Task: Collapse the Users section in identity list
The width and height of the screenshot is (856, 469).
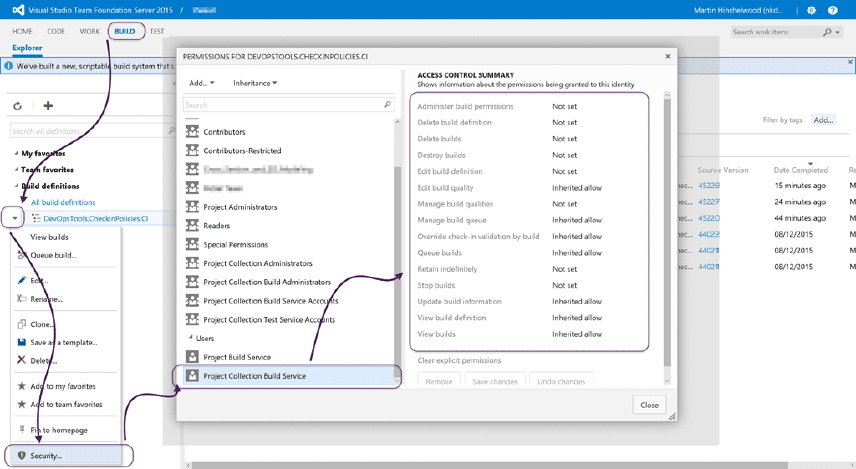Action: [x=191, y=337]
